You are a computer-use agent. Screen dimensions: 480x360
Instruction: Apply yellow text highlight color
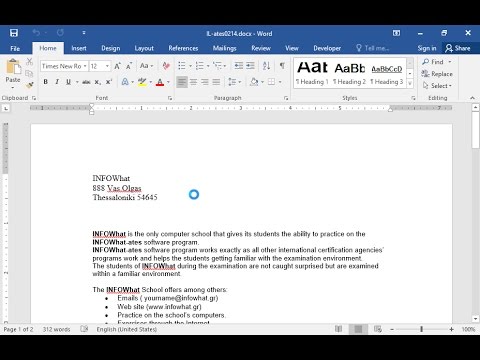(142, 82)
